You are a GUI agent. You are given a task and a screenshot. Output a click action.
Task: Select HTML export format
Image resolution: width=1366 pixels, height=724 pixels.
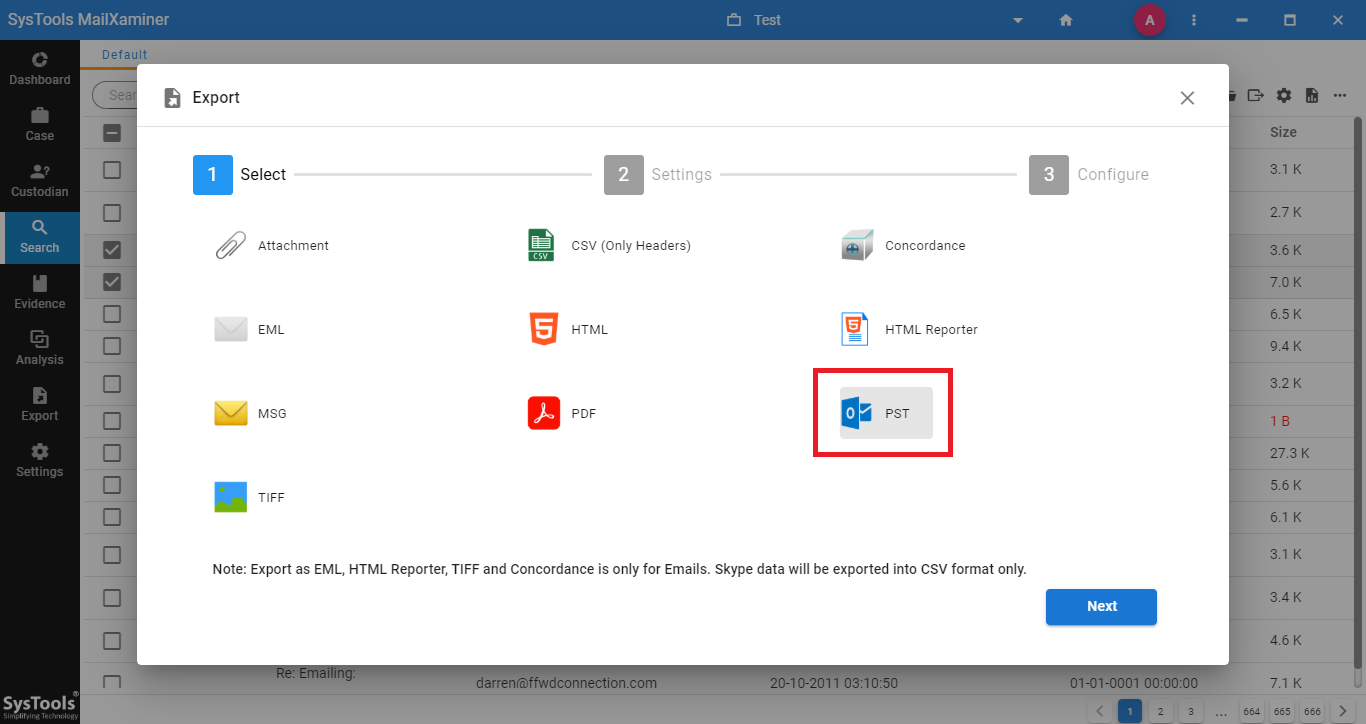click(568, 329)
